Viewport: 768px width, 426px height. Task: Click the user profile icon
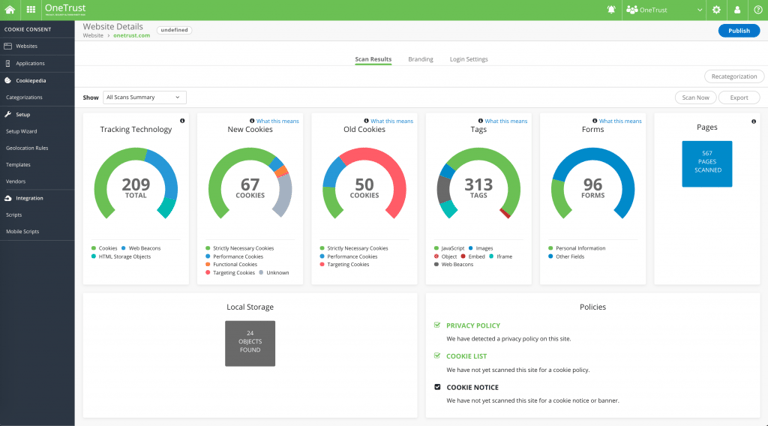737,10
